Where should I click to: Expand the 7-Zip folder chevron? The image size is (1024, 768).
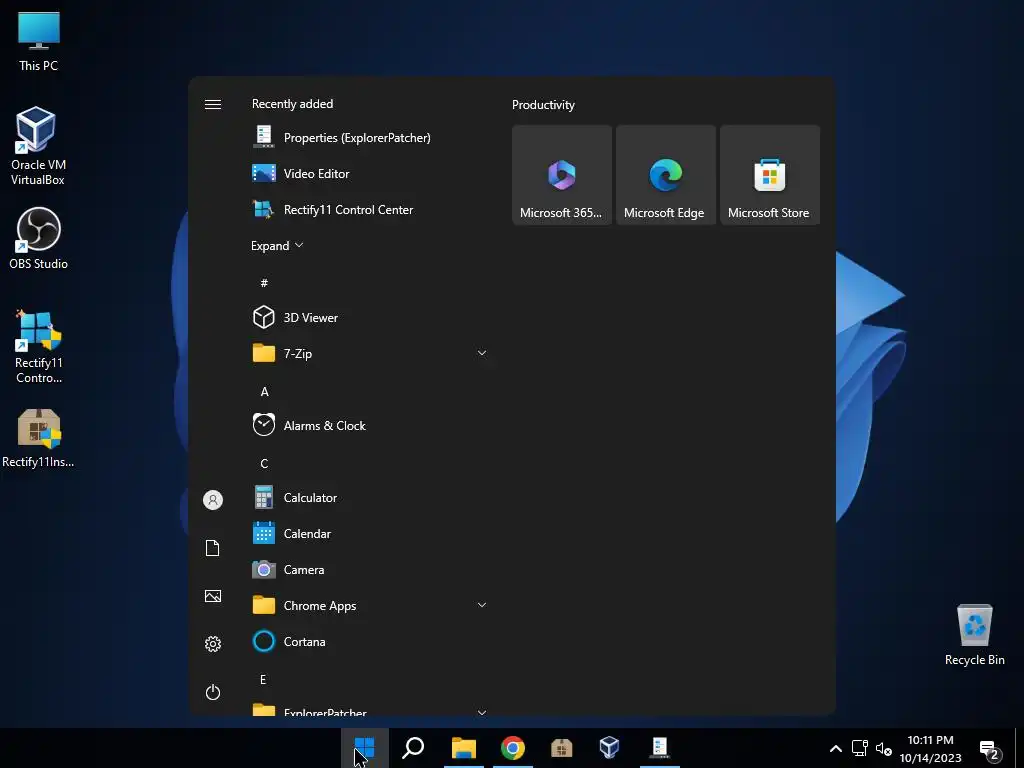482,353
